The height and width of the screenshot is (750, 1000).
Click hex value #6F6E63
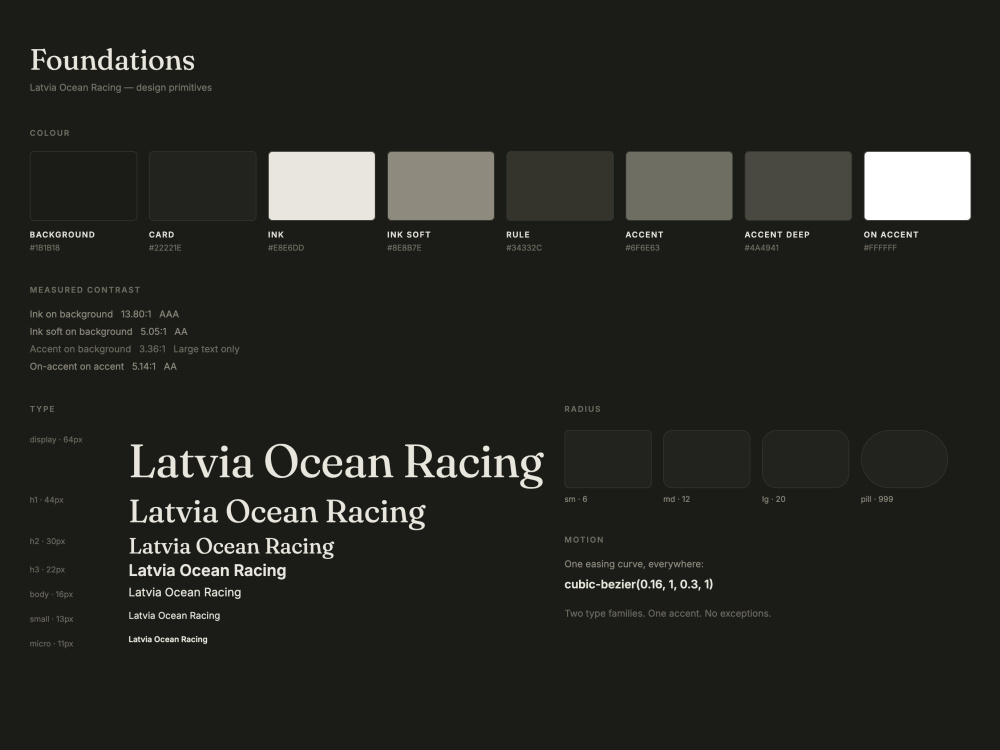pyautogui.click(x=643, y=247)
